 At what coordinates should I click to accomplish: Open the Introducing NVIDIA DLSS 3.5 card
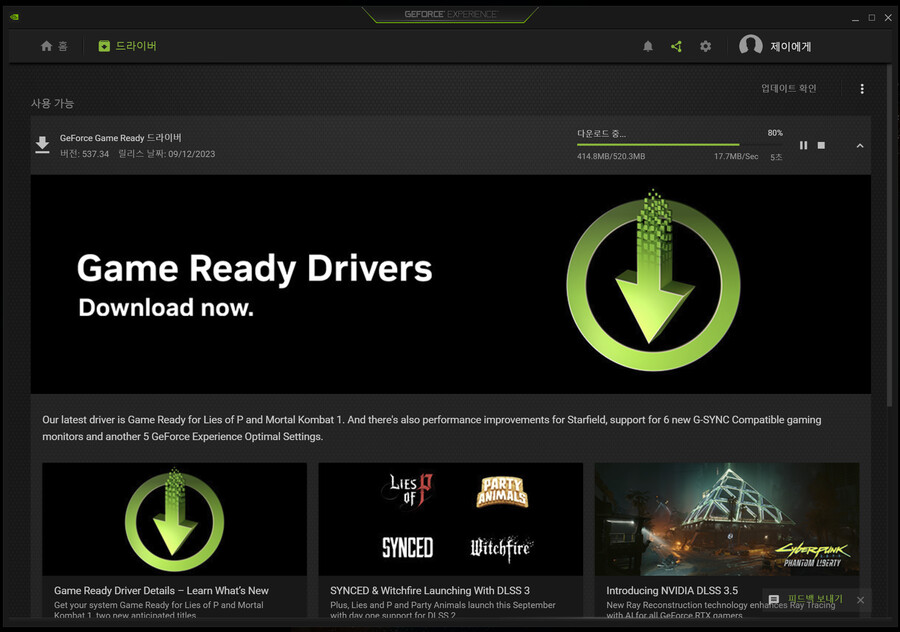tap(726, 519)
